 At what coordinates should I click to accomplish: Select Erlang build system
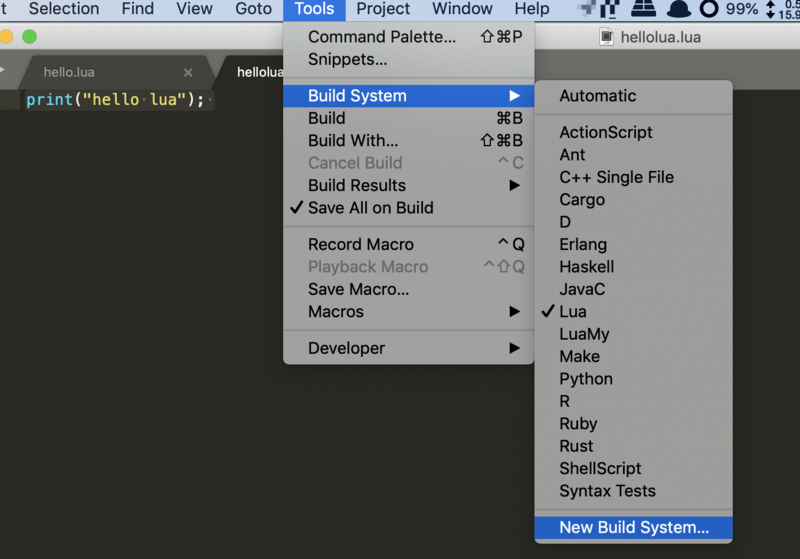click(633, 245)
